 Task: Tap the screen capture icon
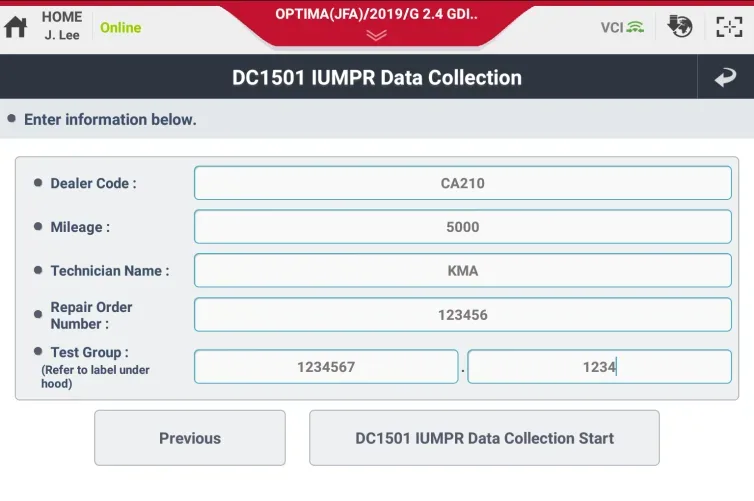tap(729, 27)
